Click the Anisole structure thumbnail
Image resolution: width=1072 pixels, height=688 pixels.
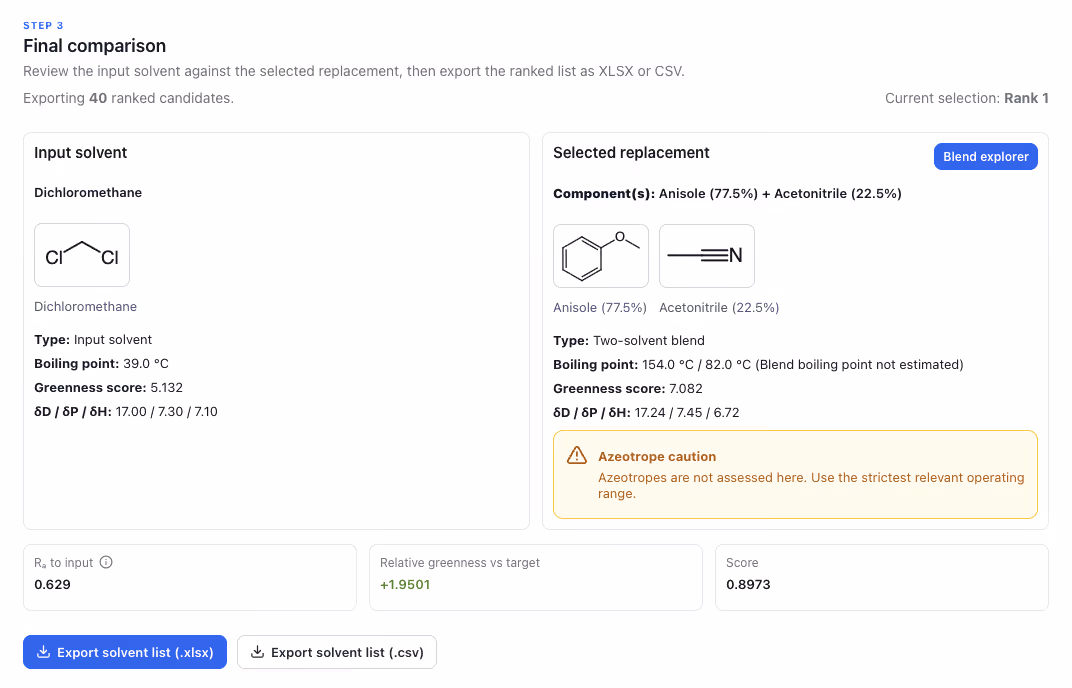[601, 256]
